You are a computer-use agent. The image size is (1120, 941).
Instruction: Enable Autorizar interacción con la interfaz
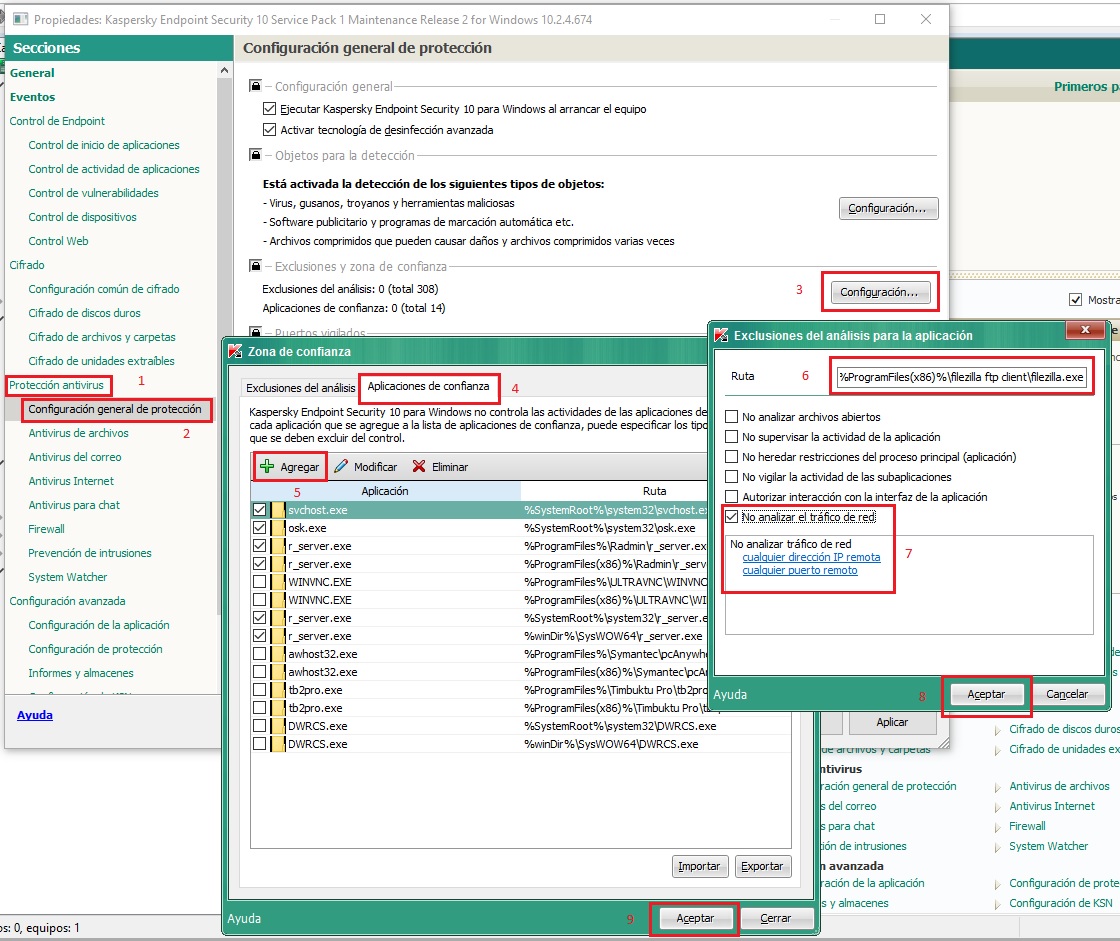[731, 497]
